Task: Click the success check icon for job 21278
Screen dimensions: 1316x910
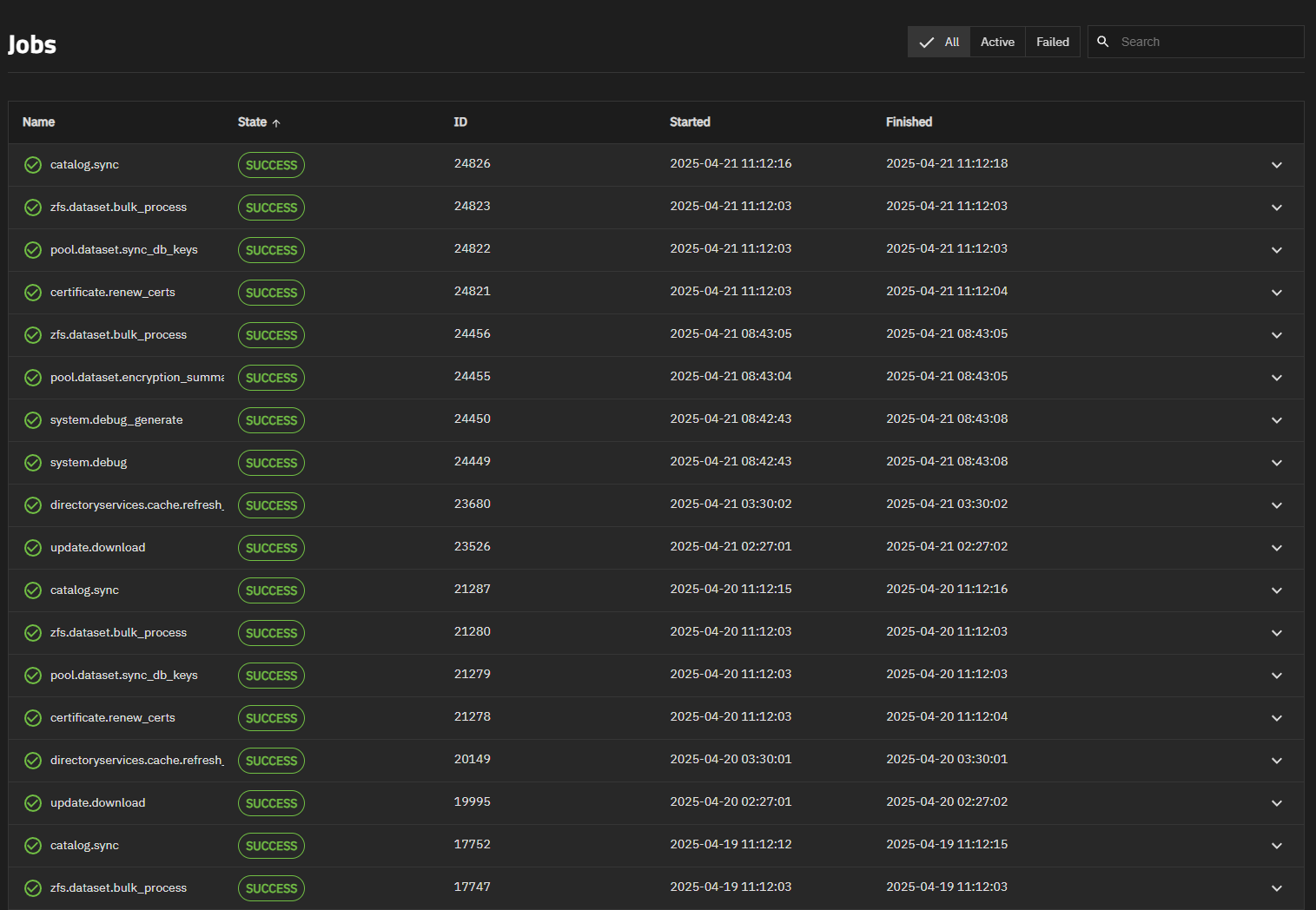Action: click(33, 718)
